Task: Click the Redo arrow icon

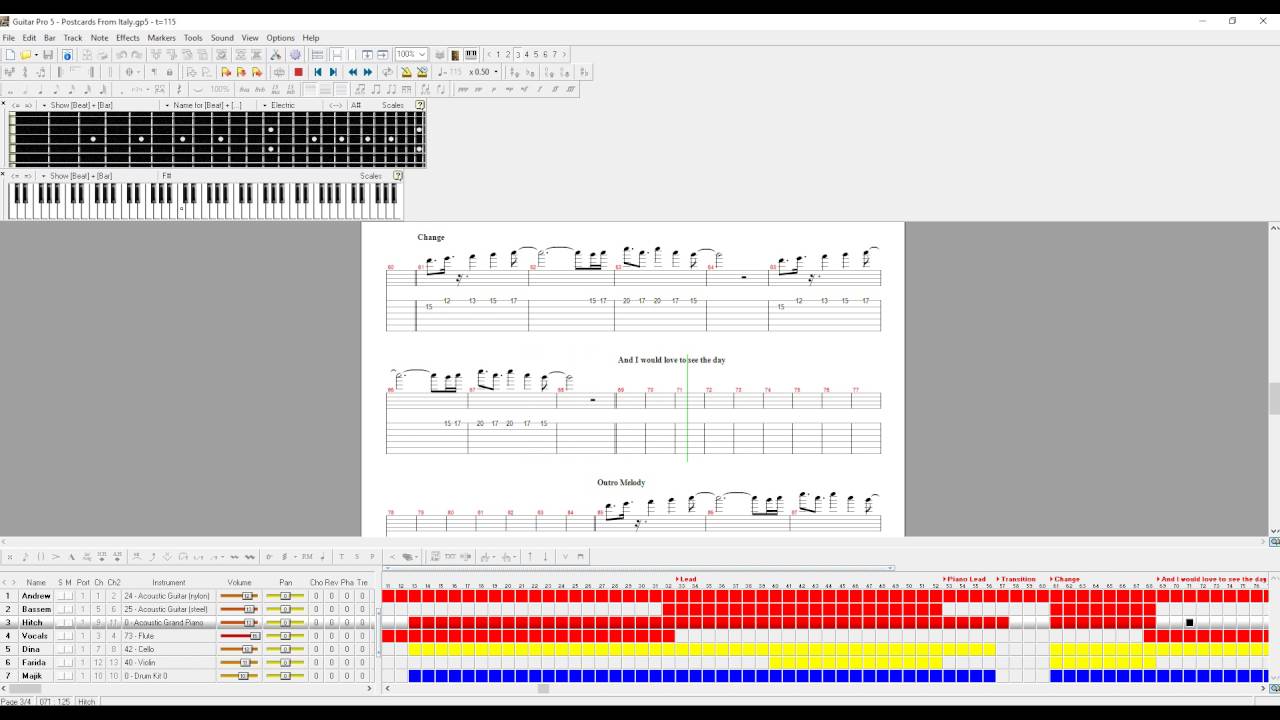Action: (136, 55)
